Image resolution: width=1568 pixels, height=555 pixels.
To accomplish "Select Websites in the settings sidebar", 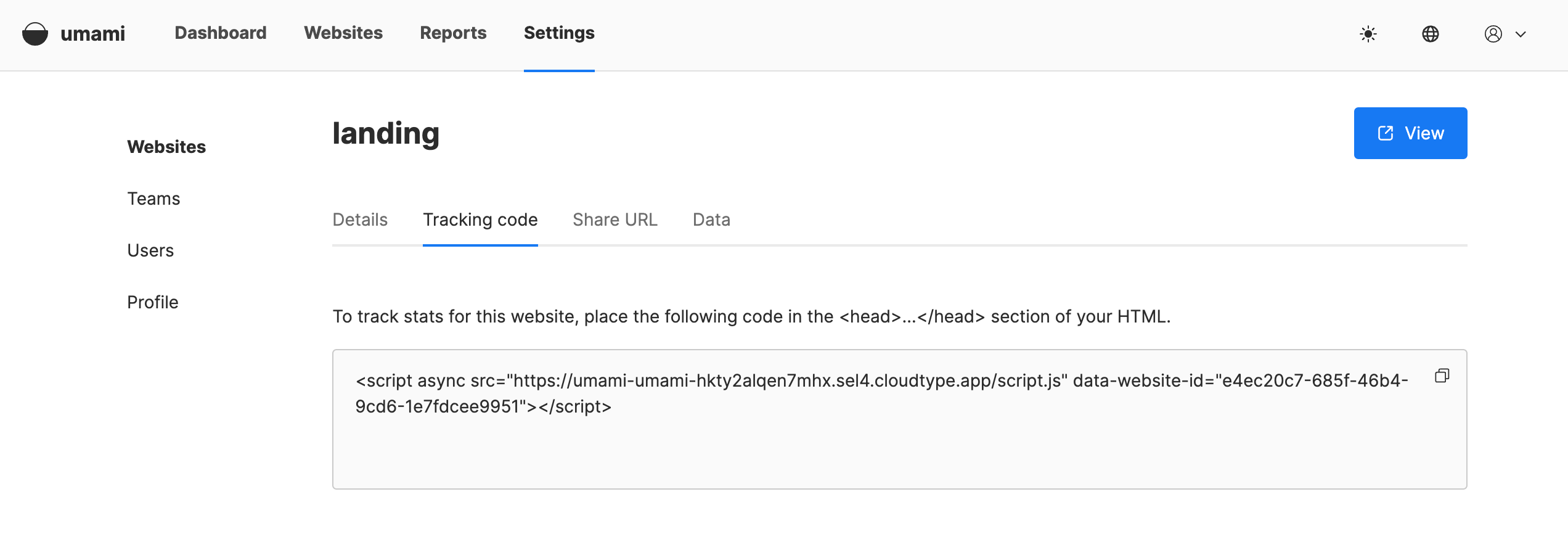I will click(166, 147).
